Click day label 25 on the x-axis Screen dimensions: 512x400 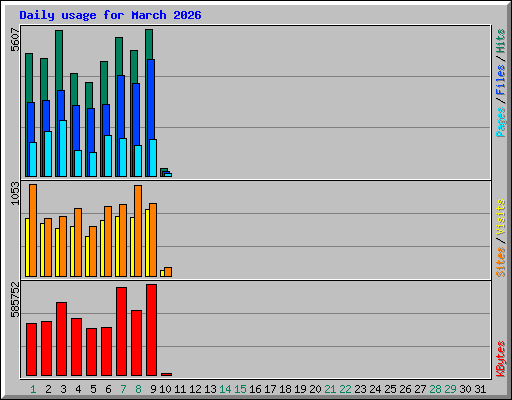click(x=390, y=389)
